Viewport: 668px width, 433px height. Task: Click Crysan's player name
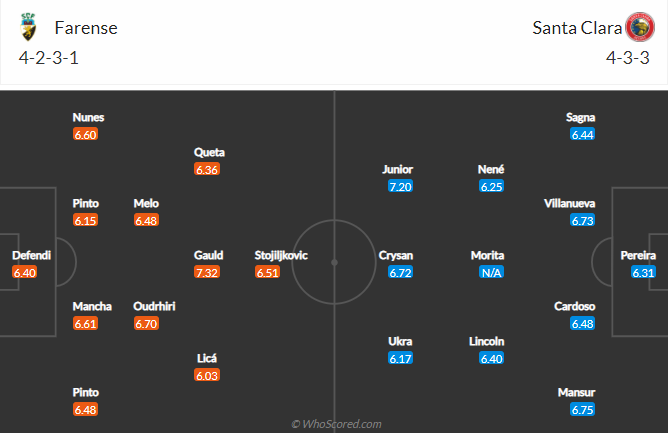(x=396, y=255)
